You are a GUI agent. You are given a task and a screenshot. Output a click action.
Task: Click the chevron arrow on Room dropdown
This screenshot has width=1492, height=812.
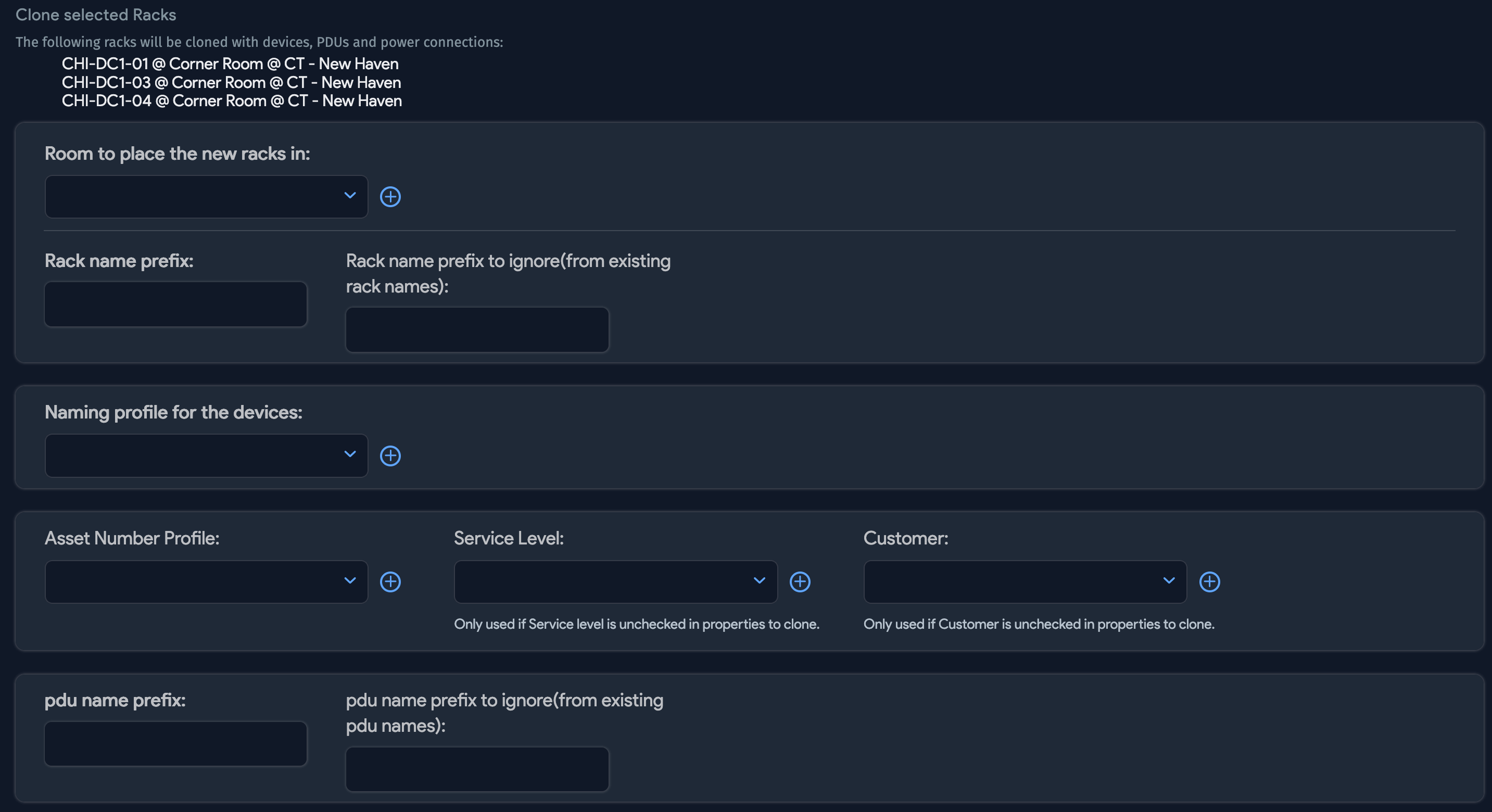tap(350, 197)
